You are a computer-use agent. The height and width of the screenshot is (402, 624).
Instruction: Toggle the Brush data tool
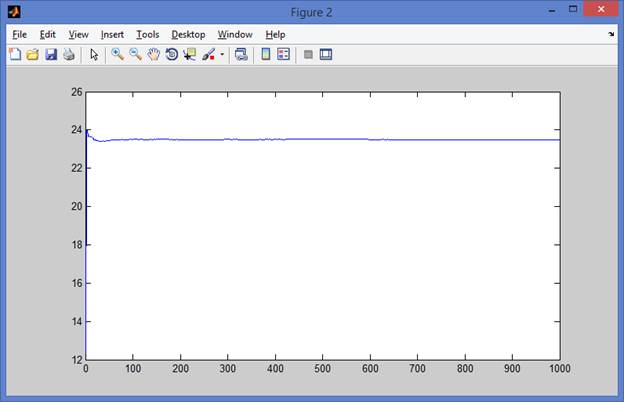click(x=209, y=54)
